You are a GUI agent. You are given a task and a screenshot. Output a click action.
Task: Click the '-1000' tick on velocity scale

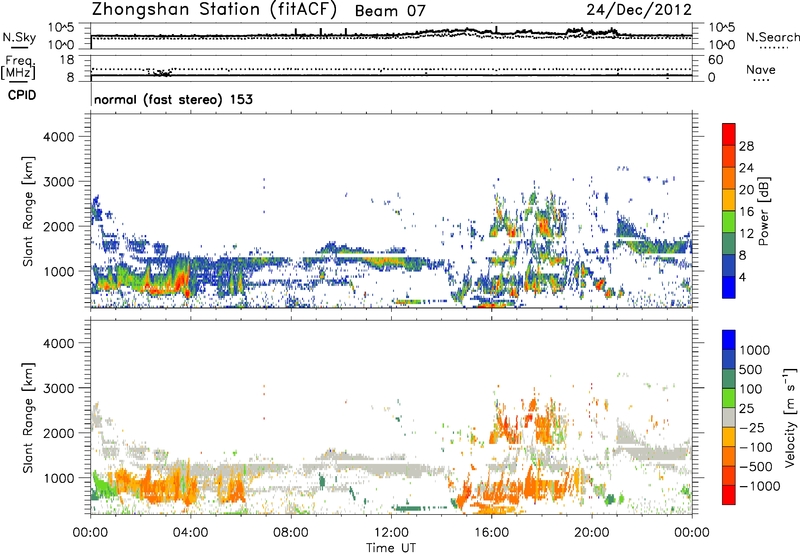pos(759,486)
